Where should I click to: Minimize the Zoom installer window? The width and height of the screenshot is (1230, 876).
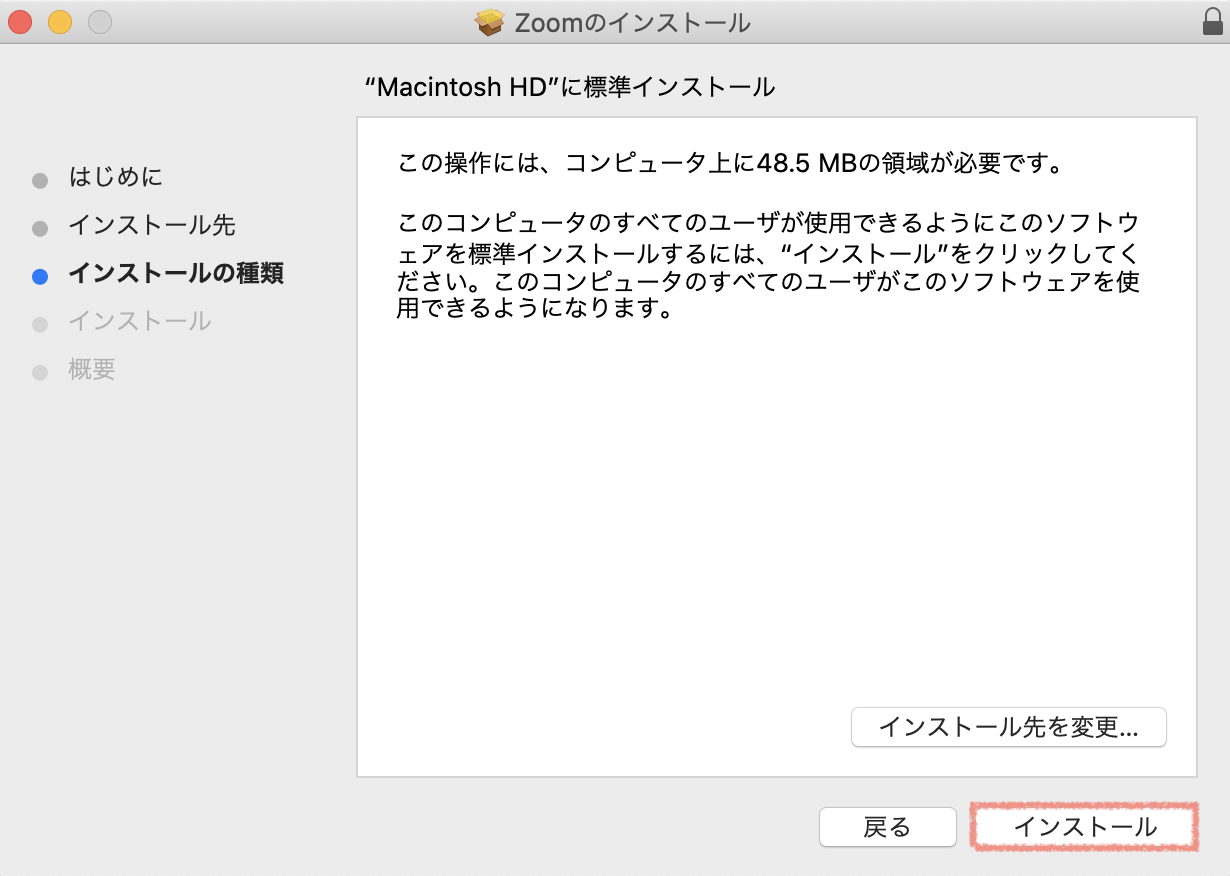(60, 21)
